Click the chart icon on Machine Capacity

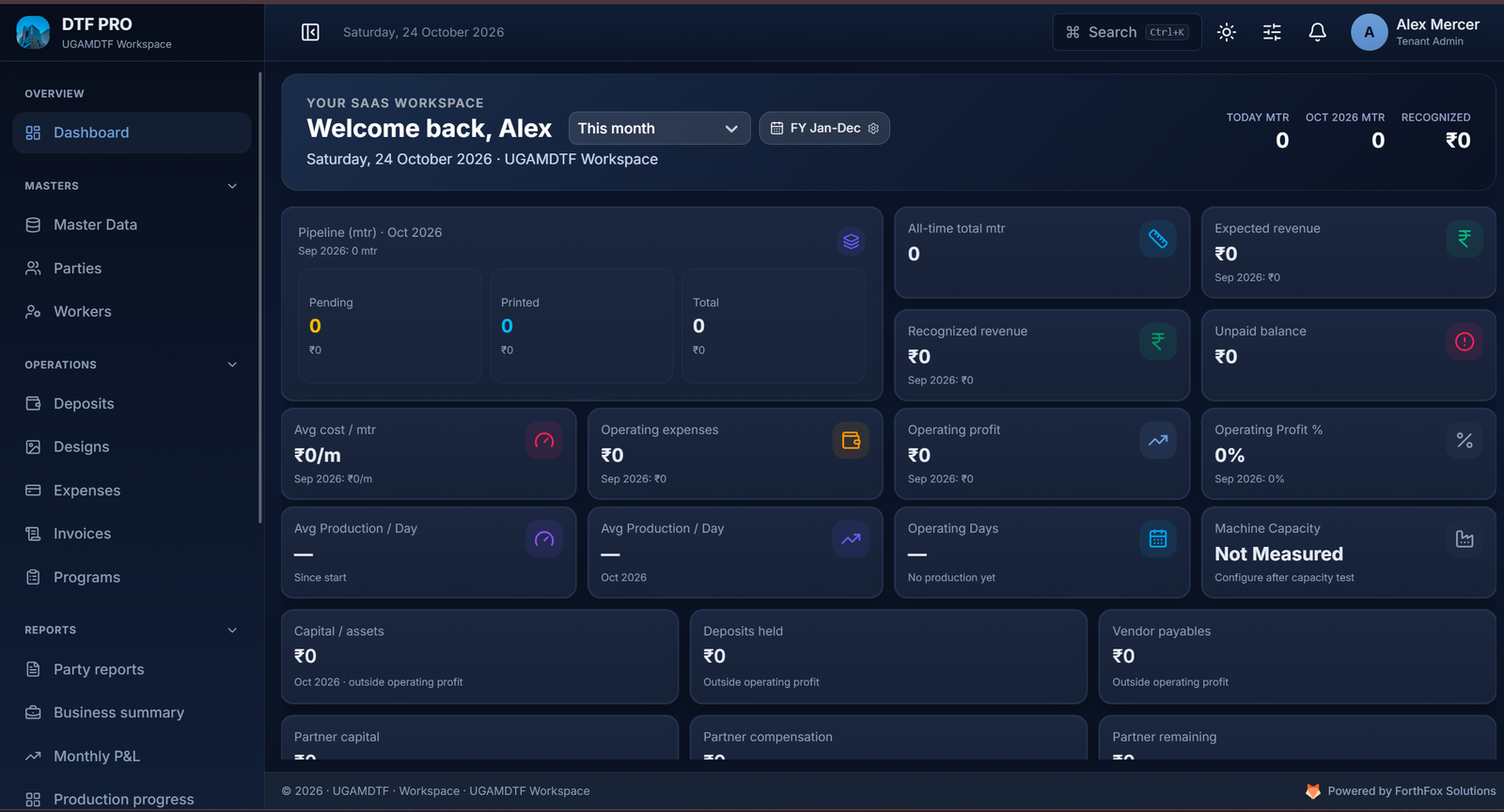pyautogui.click(x=1465, y=539)
